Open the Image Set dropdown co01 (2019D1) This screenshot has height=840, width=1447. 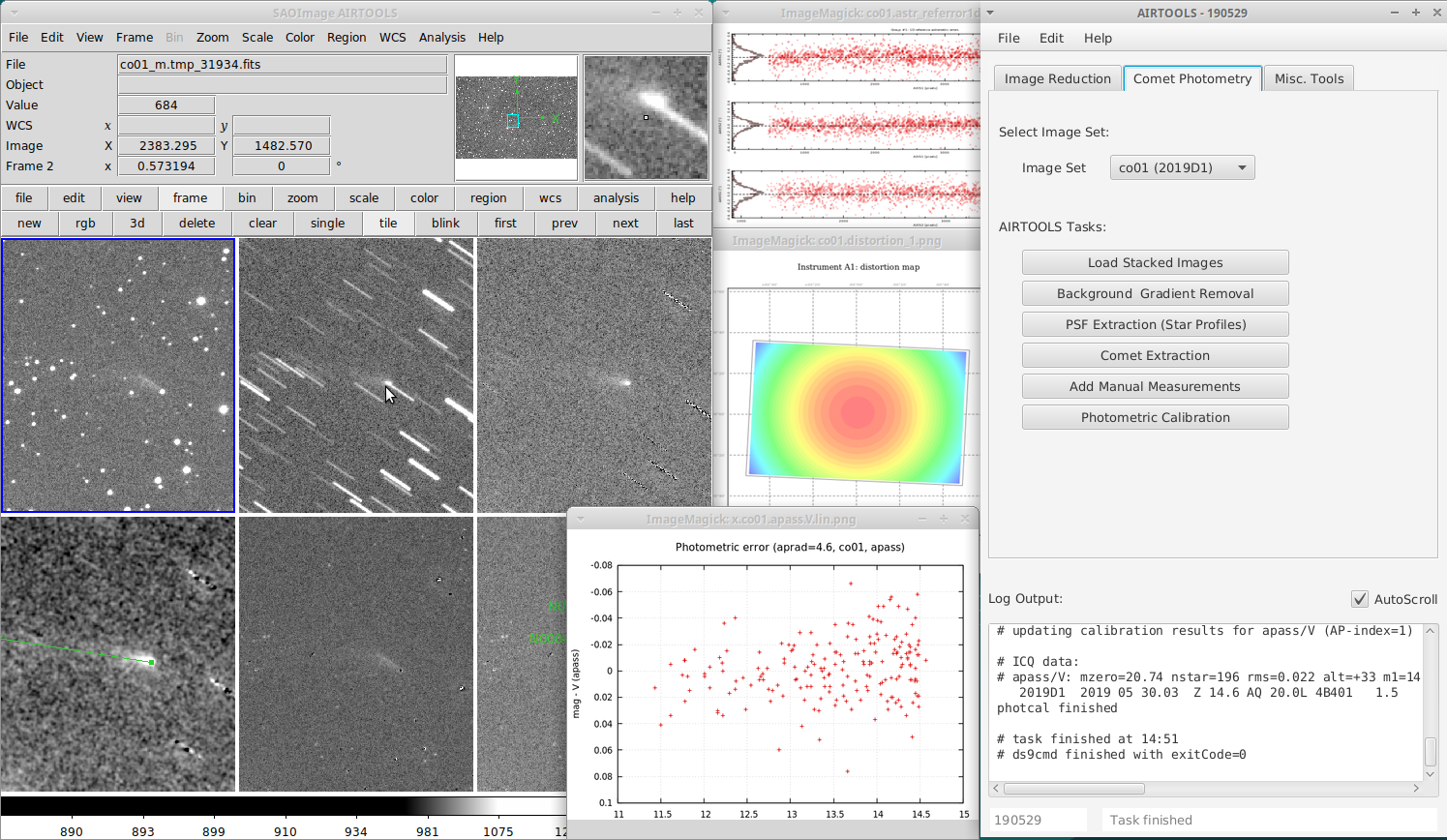[x=1183, y=167]
